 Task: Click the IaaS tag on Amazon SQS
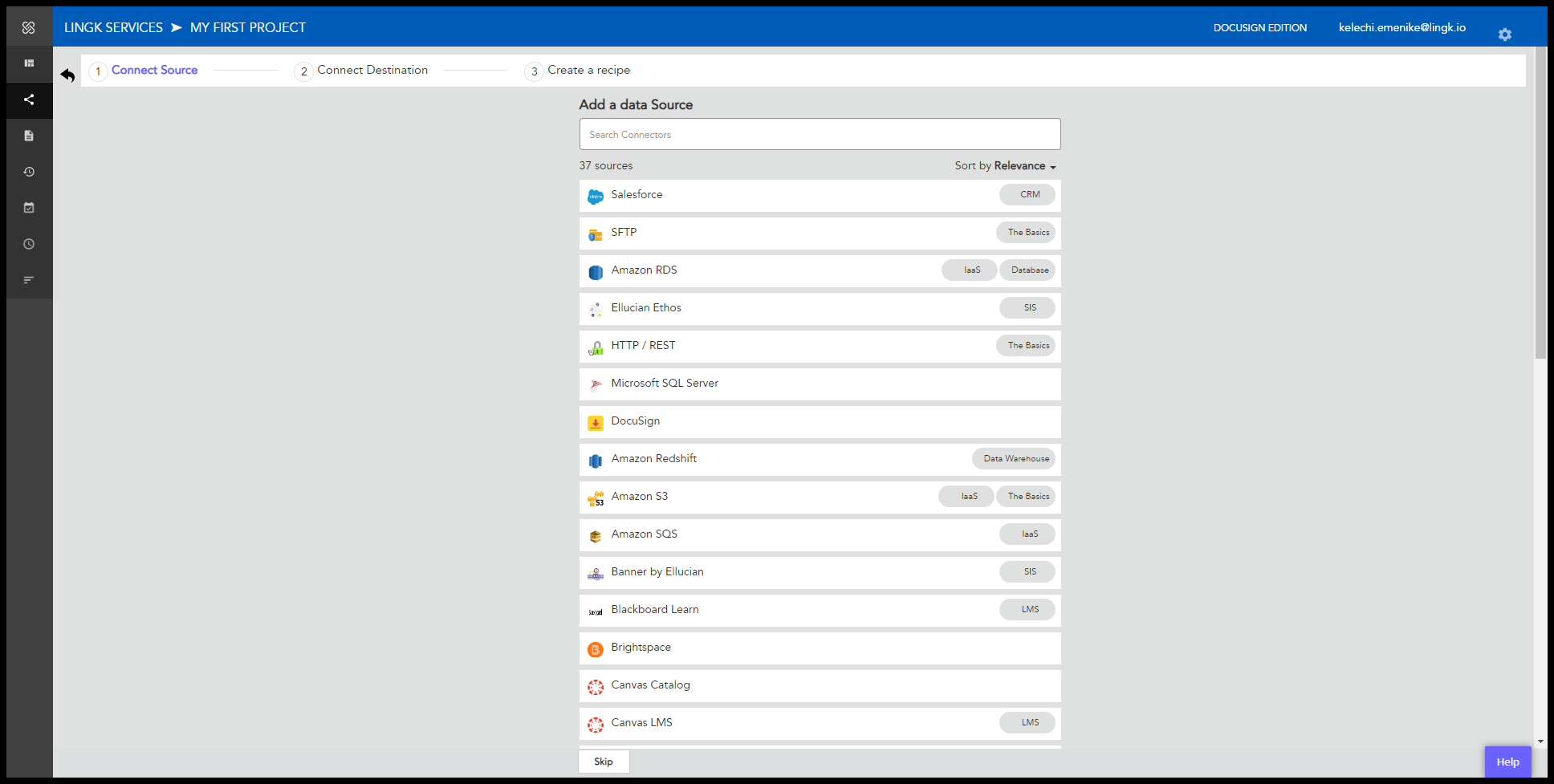pos(1027,534)
